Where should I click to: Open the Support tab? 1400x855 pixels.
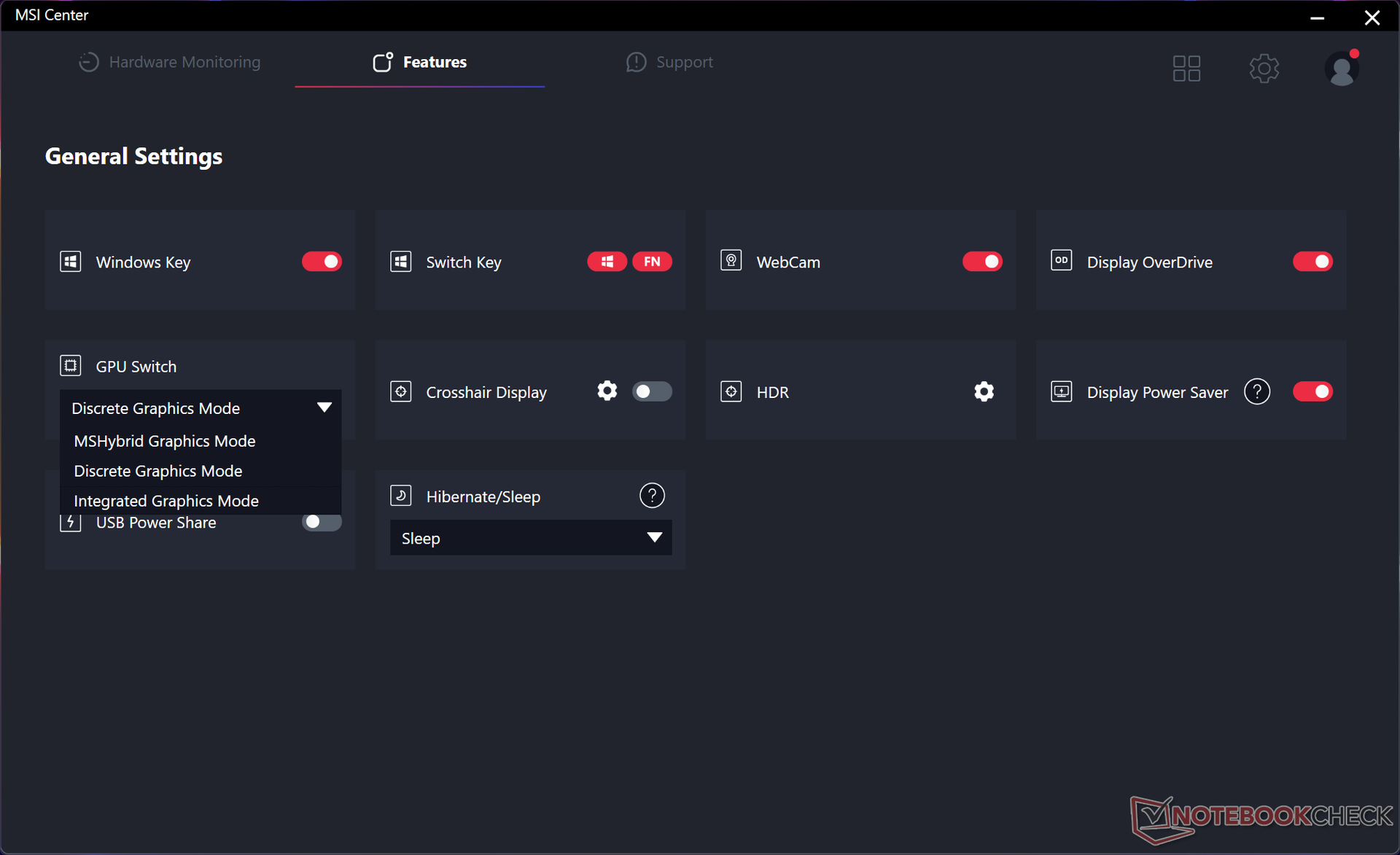pyautogui.click(x=669, y=62)
